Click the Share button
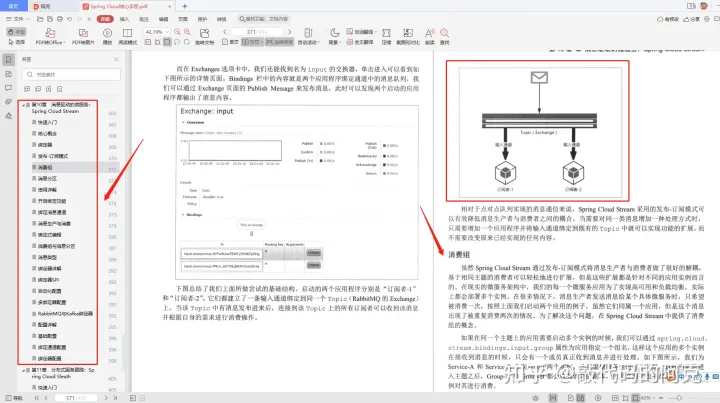The height and width of the screenshot is (403, 720). 692,19
